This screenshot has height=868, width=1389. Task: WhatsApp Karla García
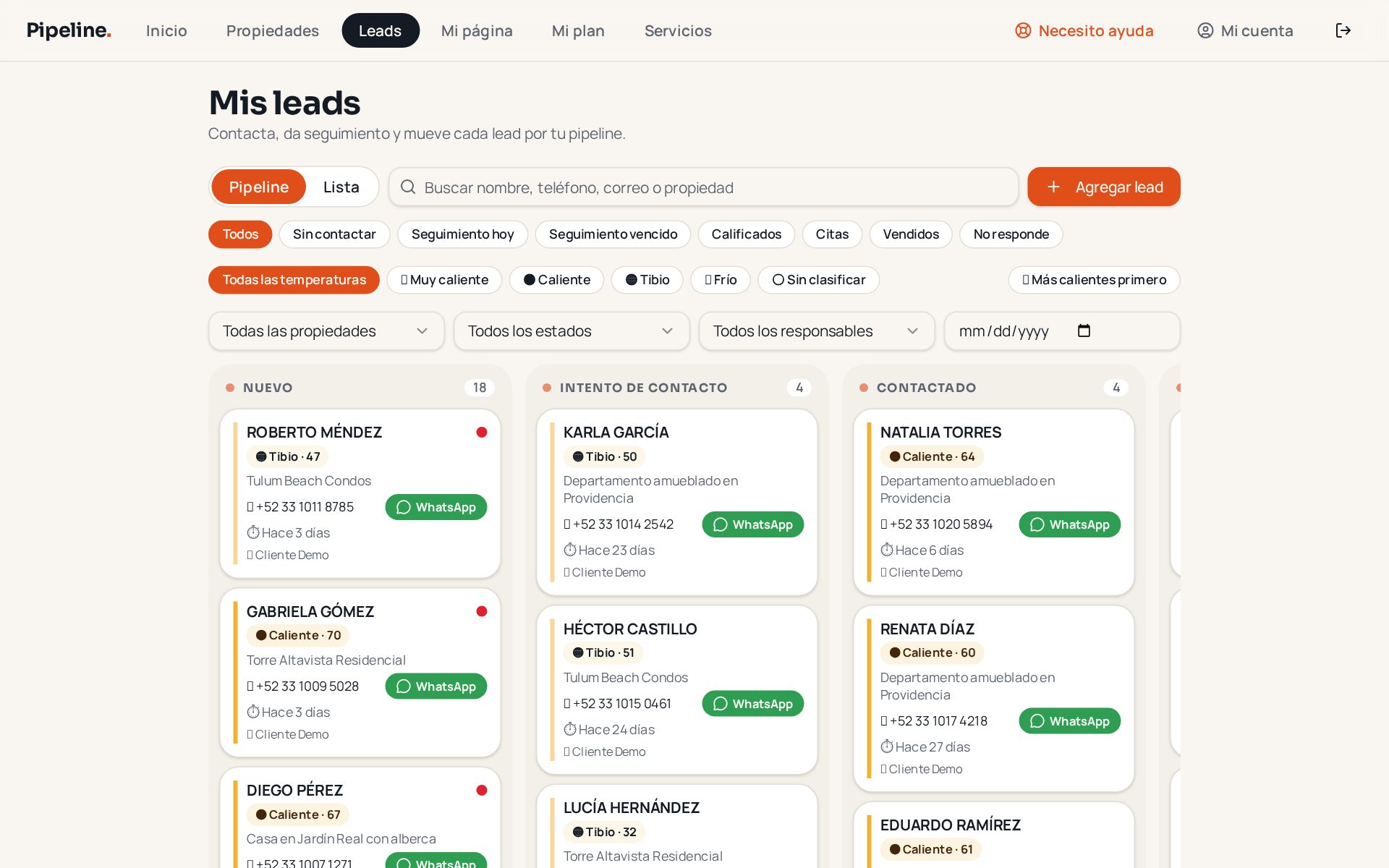pos(753,524)
